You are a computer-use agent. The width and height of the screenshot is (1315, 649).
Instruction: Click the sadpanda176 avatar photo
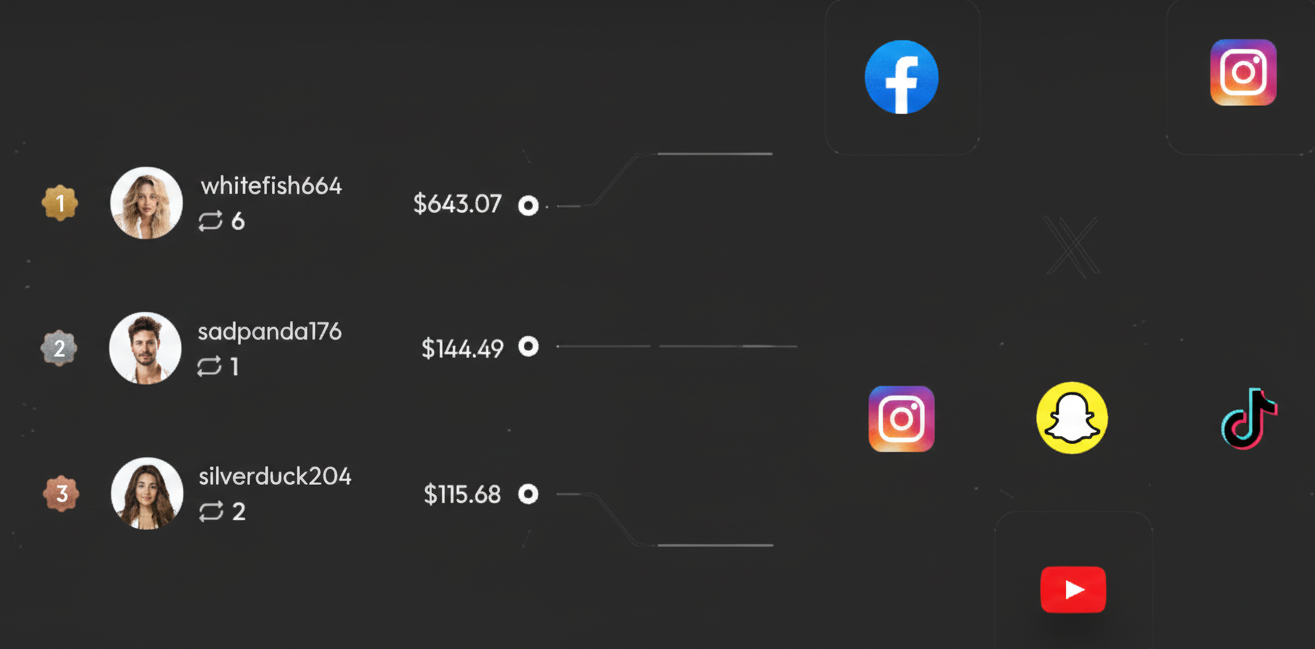(145, 348)
